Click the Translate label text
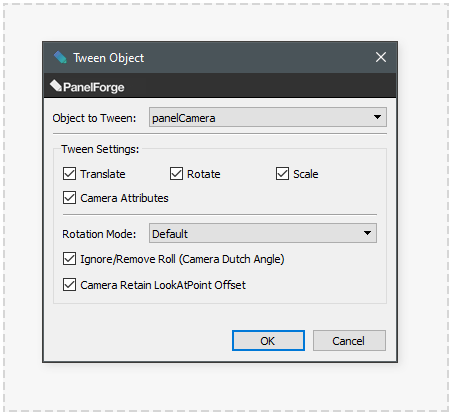 pyautogui.click(x=103, y=174)
